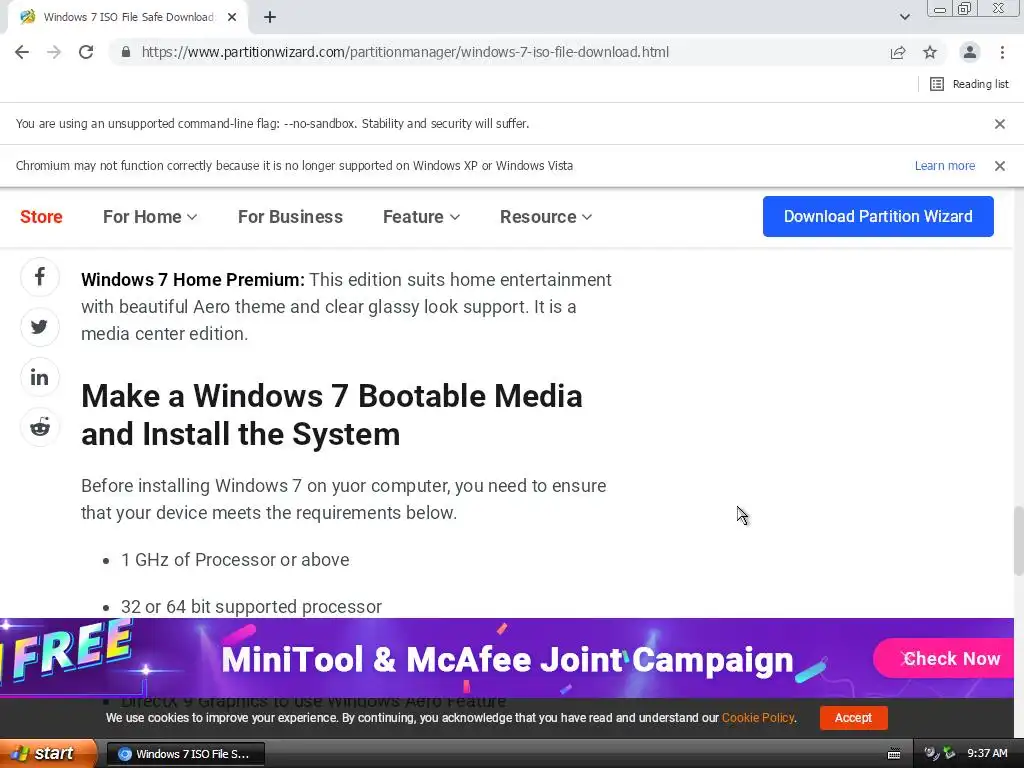Click Check Now on campaign banner
Viewport: 1024px width, 768px height.
coord(944,658)
